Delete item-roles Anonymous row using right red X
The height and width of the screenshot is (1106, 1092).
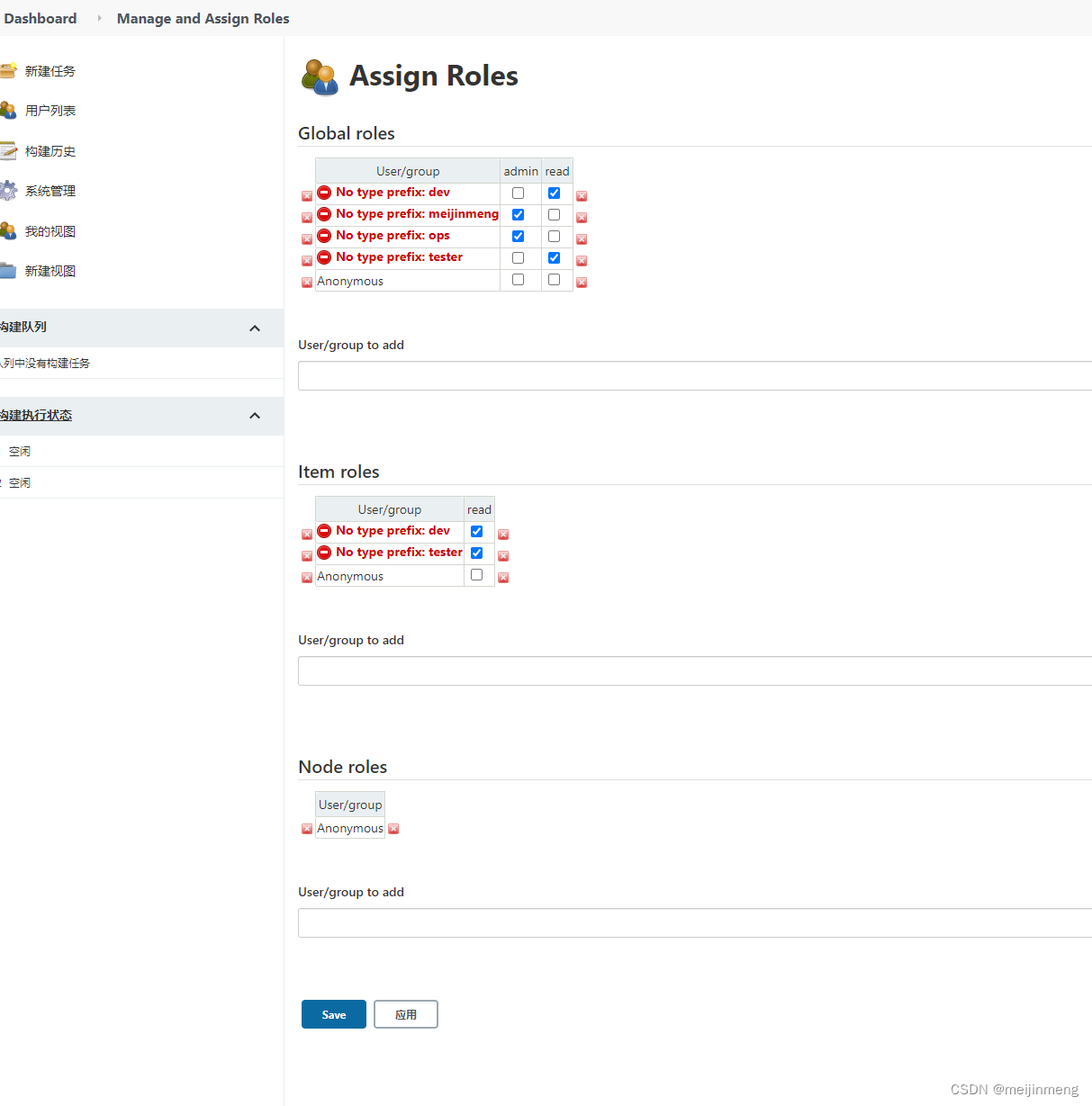(503, 577)
